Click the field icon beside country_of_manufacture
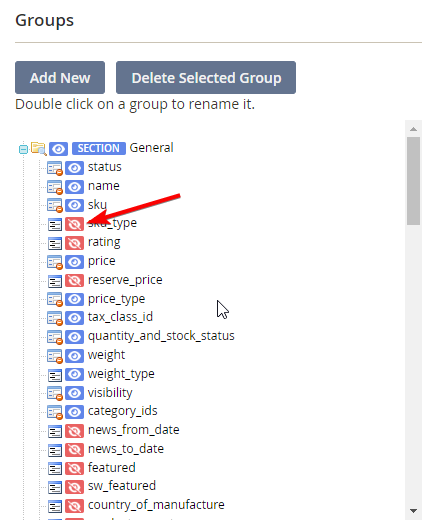Image resolution: width=437 pixels, height=532 pixels. [55, 506]
